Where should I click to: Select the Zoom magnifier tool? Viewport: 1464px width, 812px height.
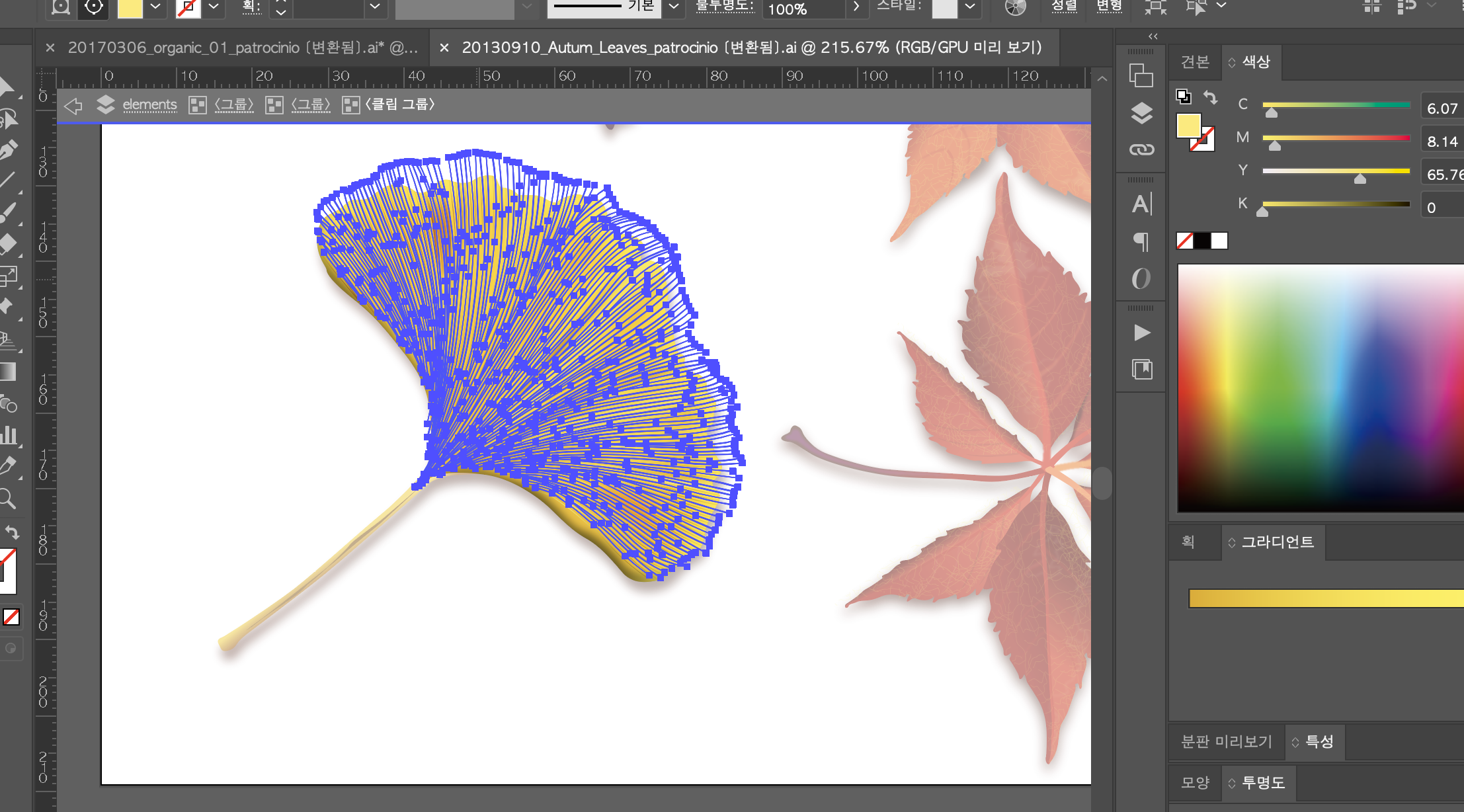point(8,499)
